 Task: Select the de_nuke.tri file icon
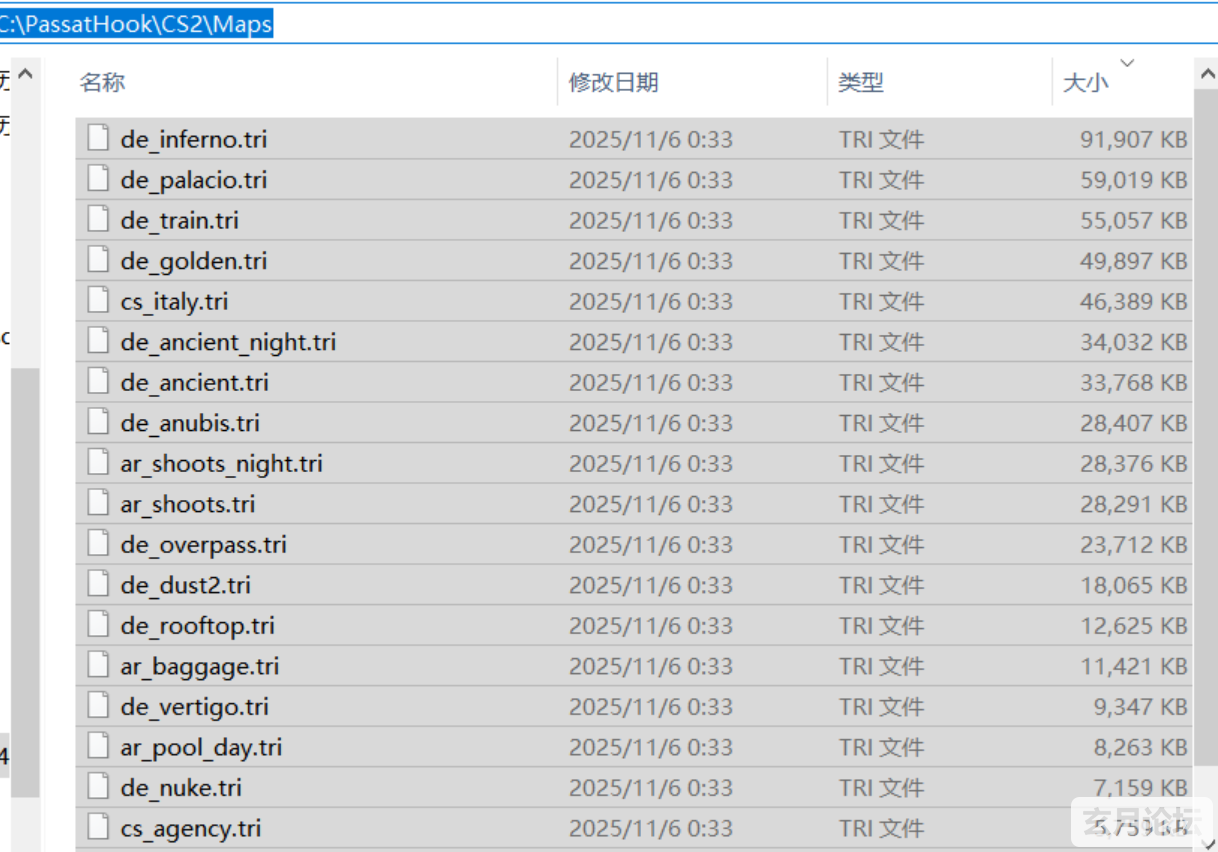click(97, 787)
